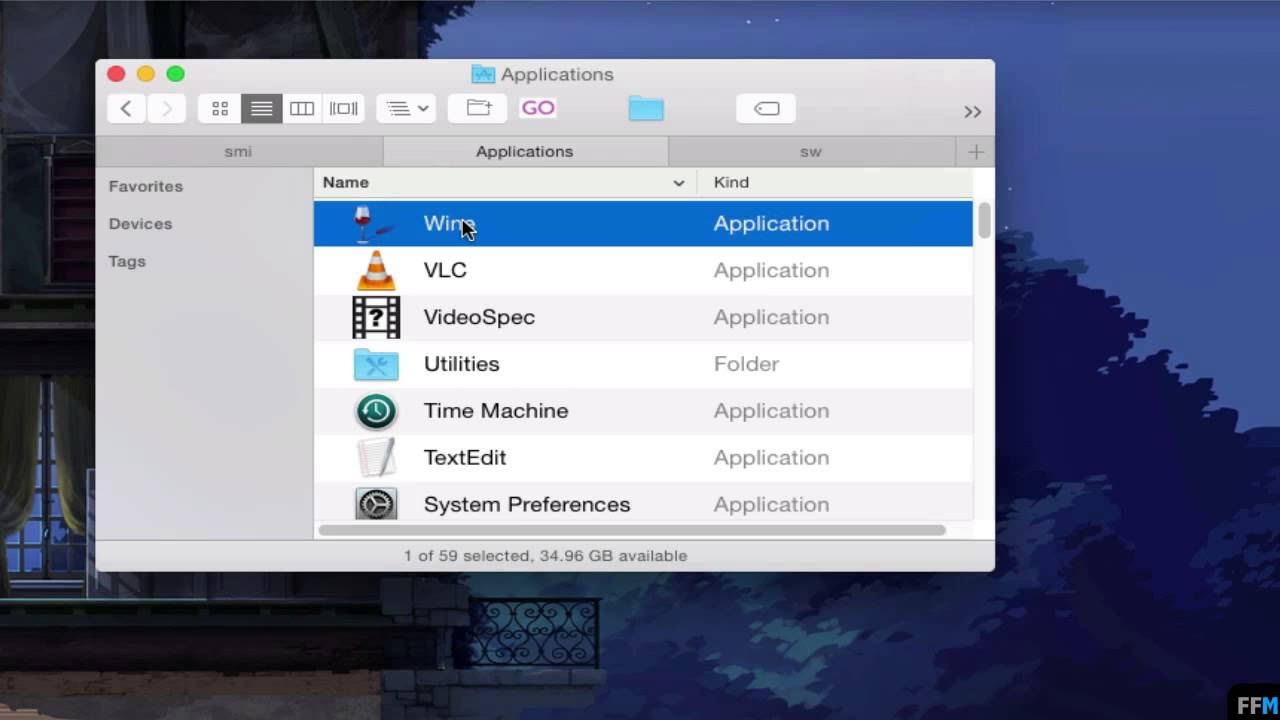
Task: Click the purple GO toolbar icon
Action: [x=538, y=108]
